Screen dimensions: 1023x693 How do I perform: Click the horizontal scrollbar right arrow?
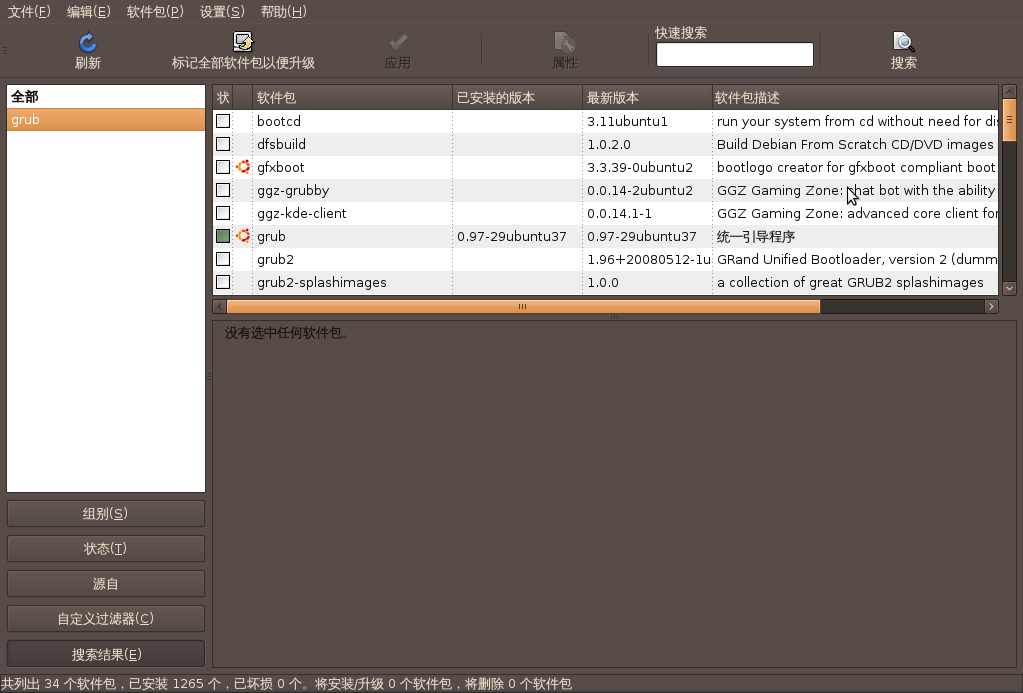pyautogui.click(x=992, y=307)
